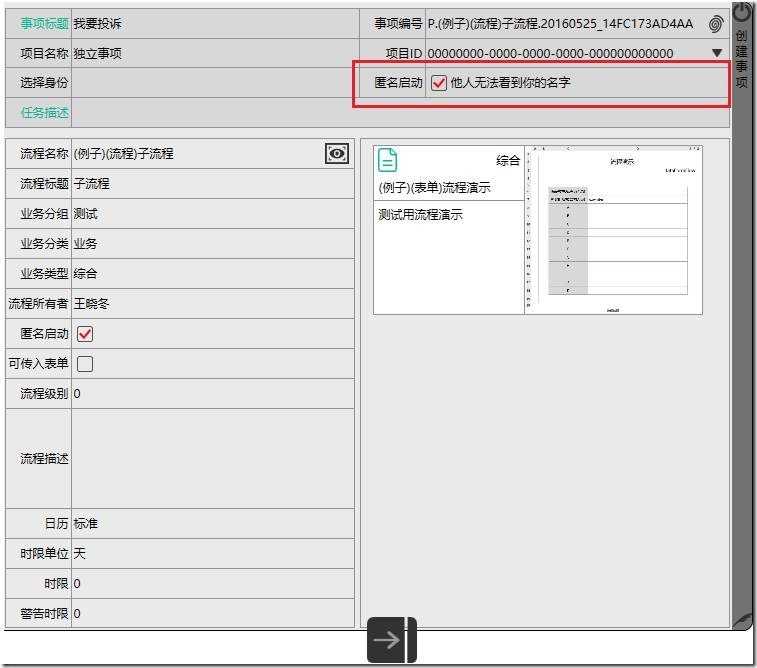Click the 测试用流程演示 description text

click(420, 215)
